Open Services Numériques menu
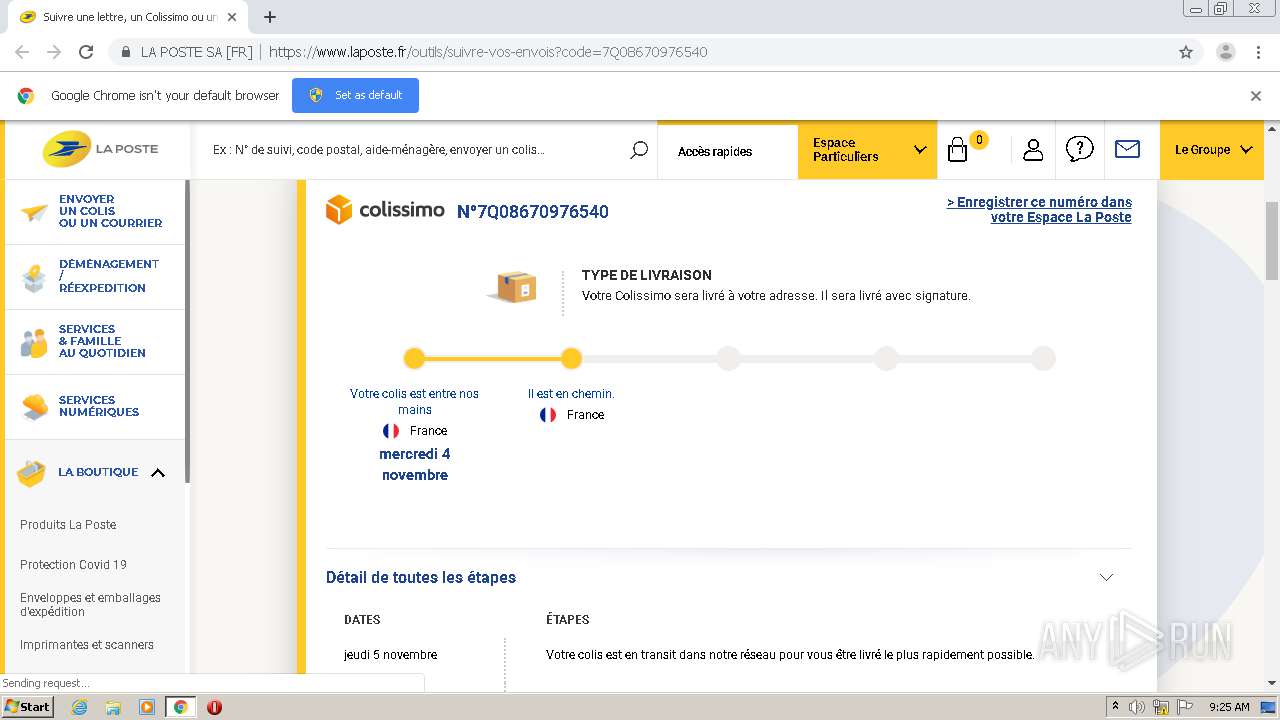This screenshot has width=1280, height=720. coord(99,406)
